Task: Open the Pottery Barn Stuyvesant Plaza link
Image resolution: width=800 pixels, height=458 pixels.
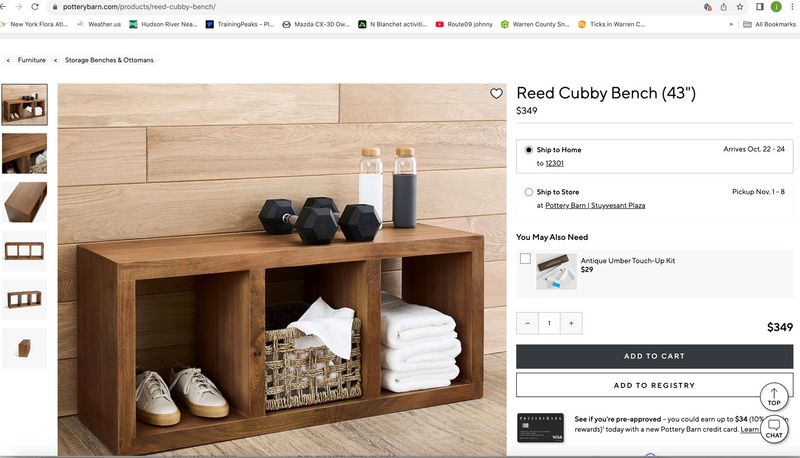Action: tap(595, 206)
